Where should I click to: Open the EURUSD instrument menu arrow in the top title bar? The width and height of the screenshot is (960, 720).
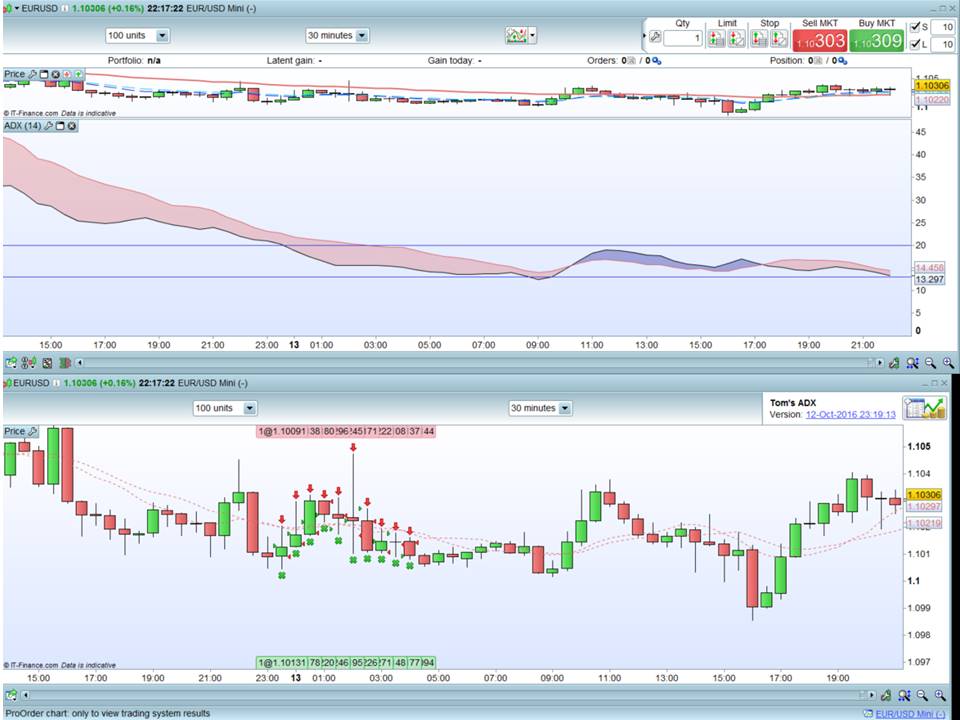point(17,9)
